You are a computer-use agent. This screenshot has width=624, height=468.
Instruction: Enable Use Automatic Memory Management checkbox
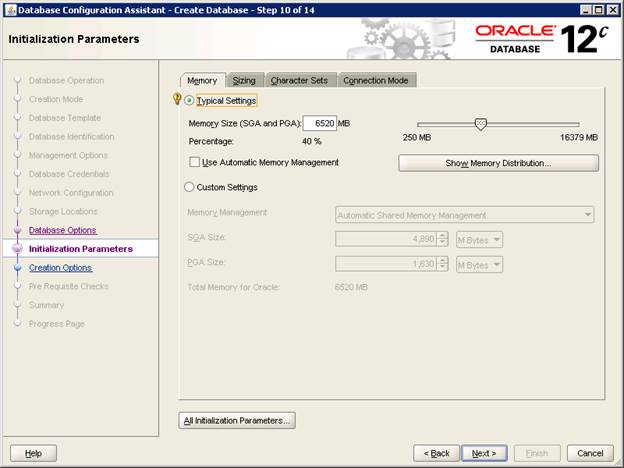coord(194,162)
